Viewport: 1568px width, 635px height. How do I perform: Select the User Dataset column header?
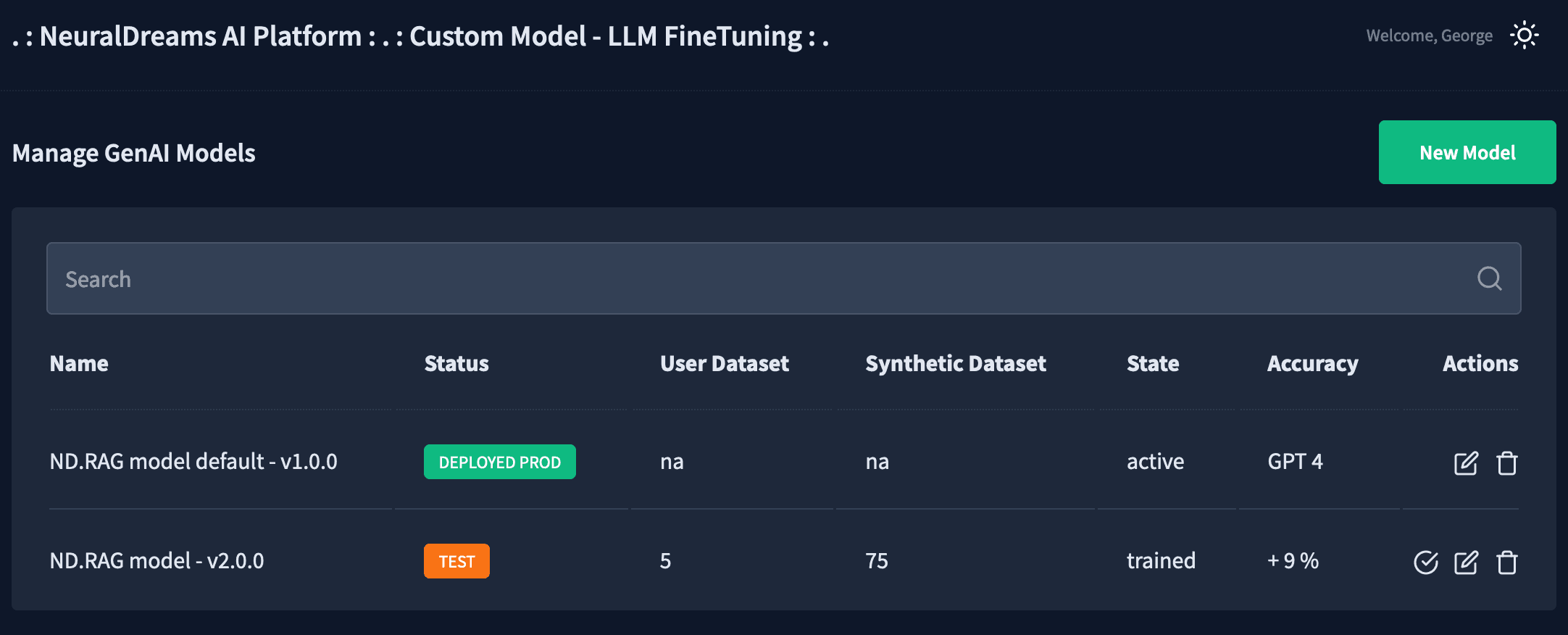[x=724, y=364]
